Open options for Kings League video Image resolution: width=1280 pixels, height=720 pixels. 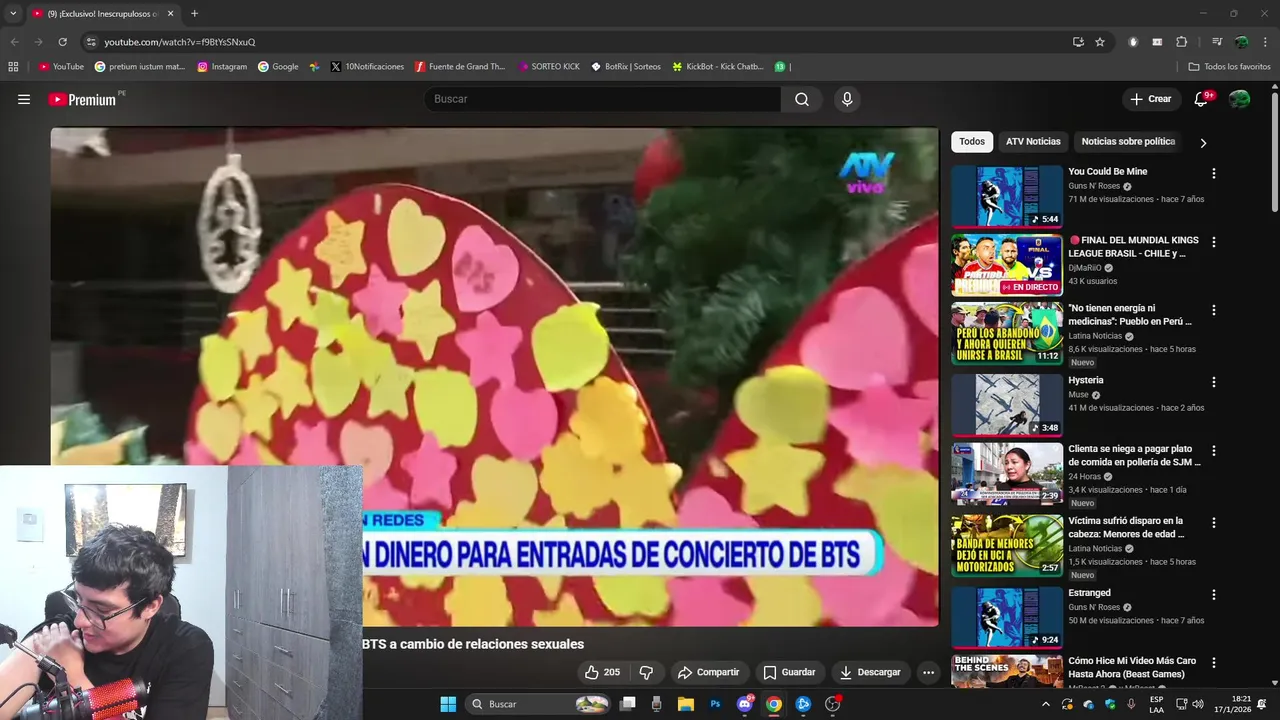click(1214, 242)
